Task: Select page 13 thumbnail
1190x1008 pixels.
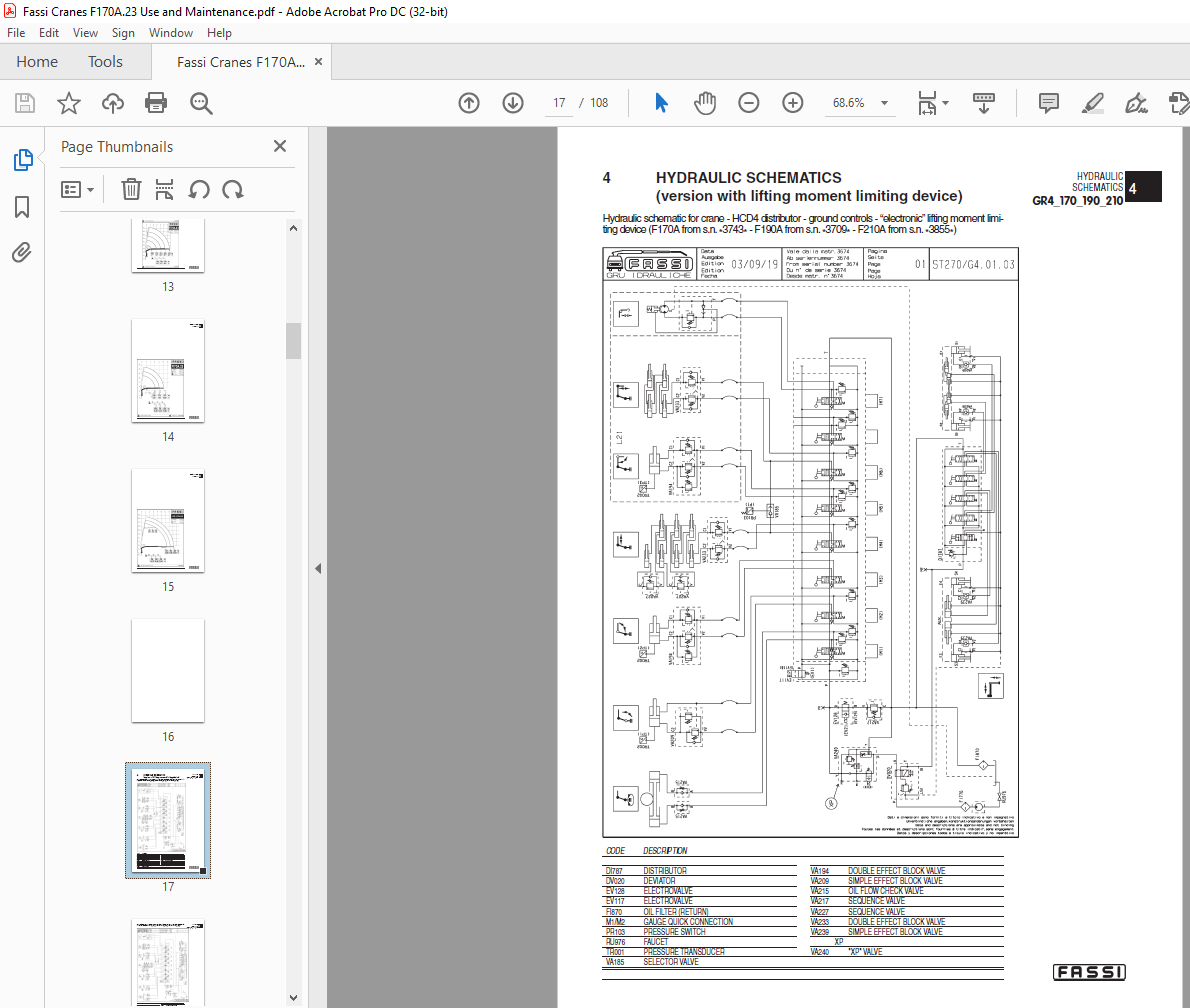Action: 168,244
